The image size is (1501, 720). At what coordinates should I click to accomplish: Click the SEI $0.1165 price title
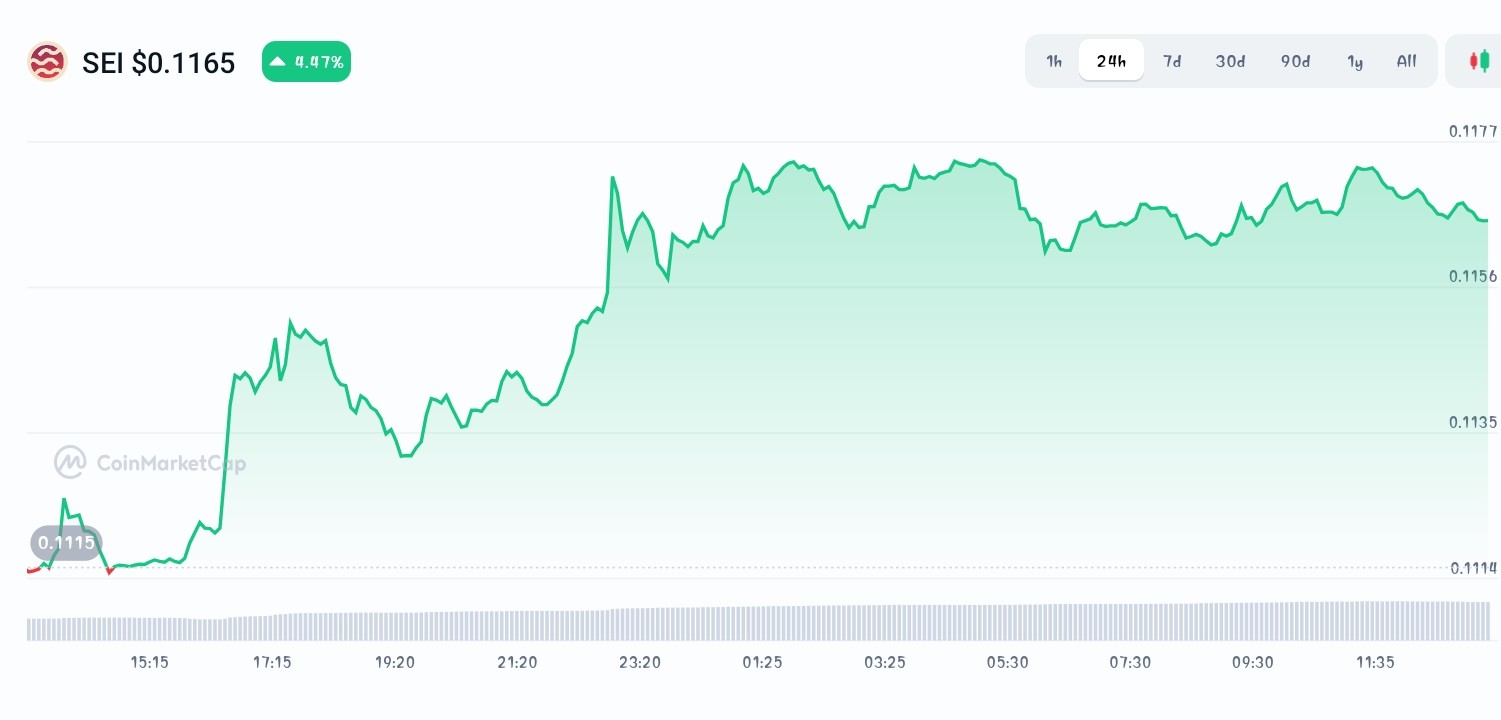coord(159,63)
